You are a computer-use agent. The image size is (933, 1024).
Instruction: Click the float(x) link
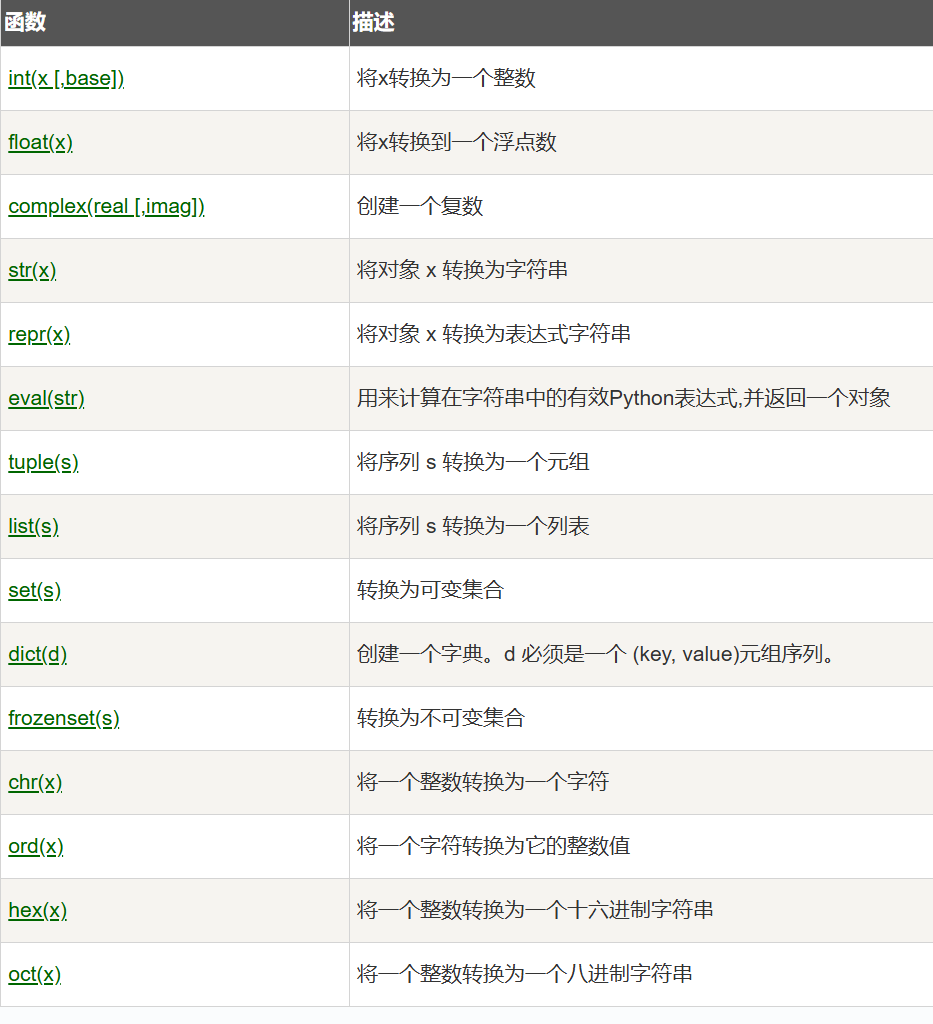pos(40,143)
